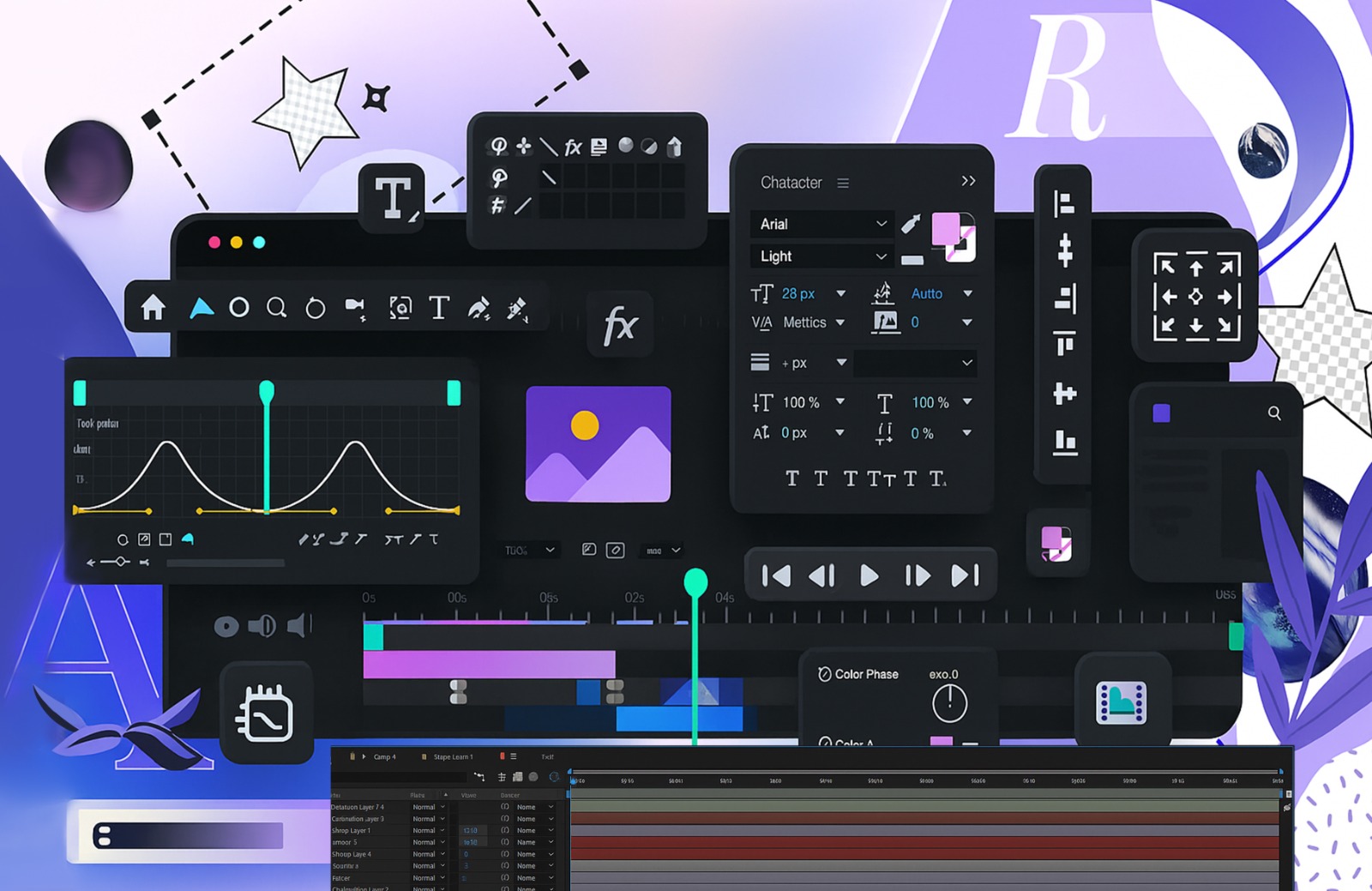
Task: Select the Pen tool in the toolbar
Action: point(478,309)
